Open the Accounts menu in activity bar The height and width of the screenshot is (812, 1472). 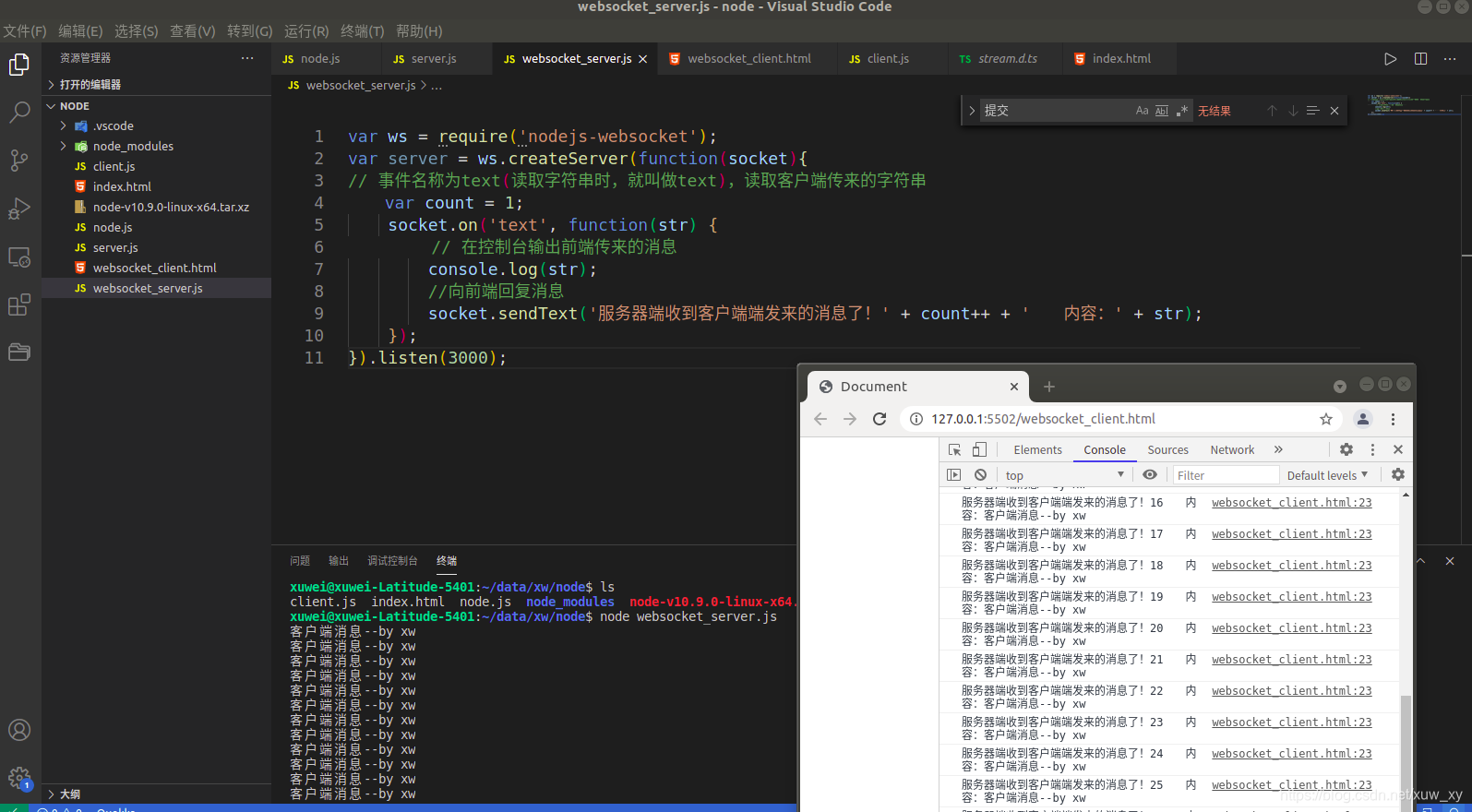click(x=19, y=730)
